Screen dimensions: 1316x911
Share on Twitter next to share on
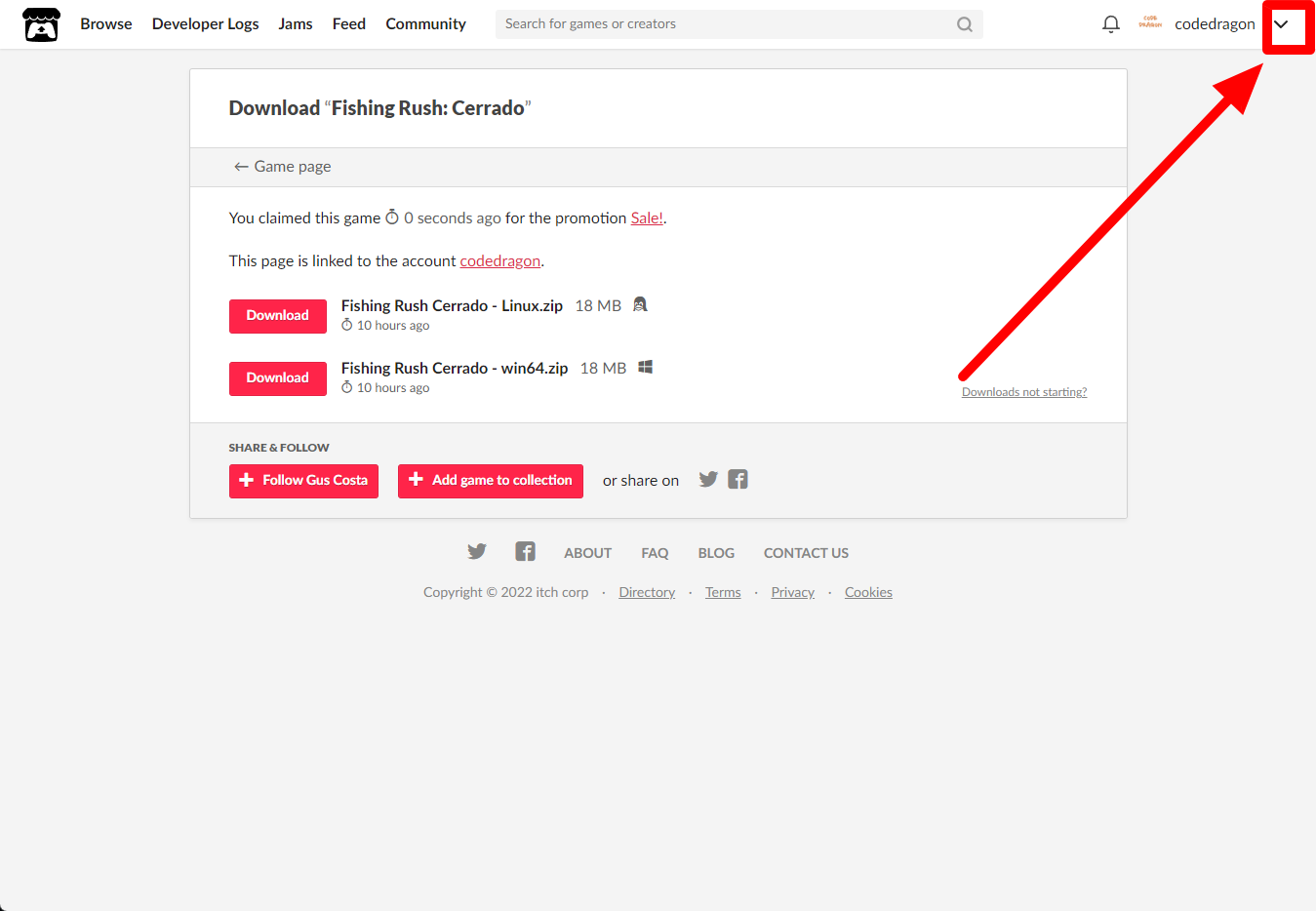coord(708,479)
